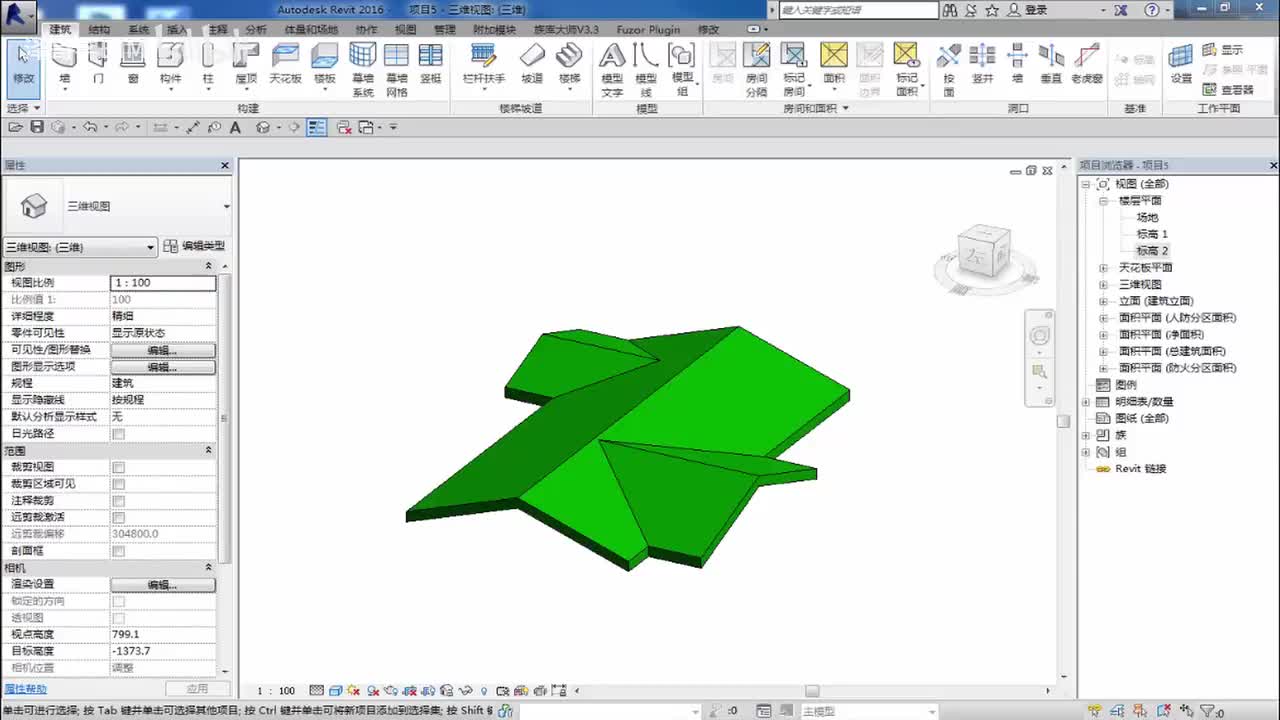Collapse the 视图 (全部) tree node

1086,184
